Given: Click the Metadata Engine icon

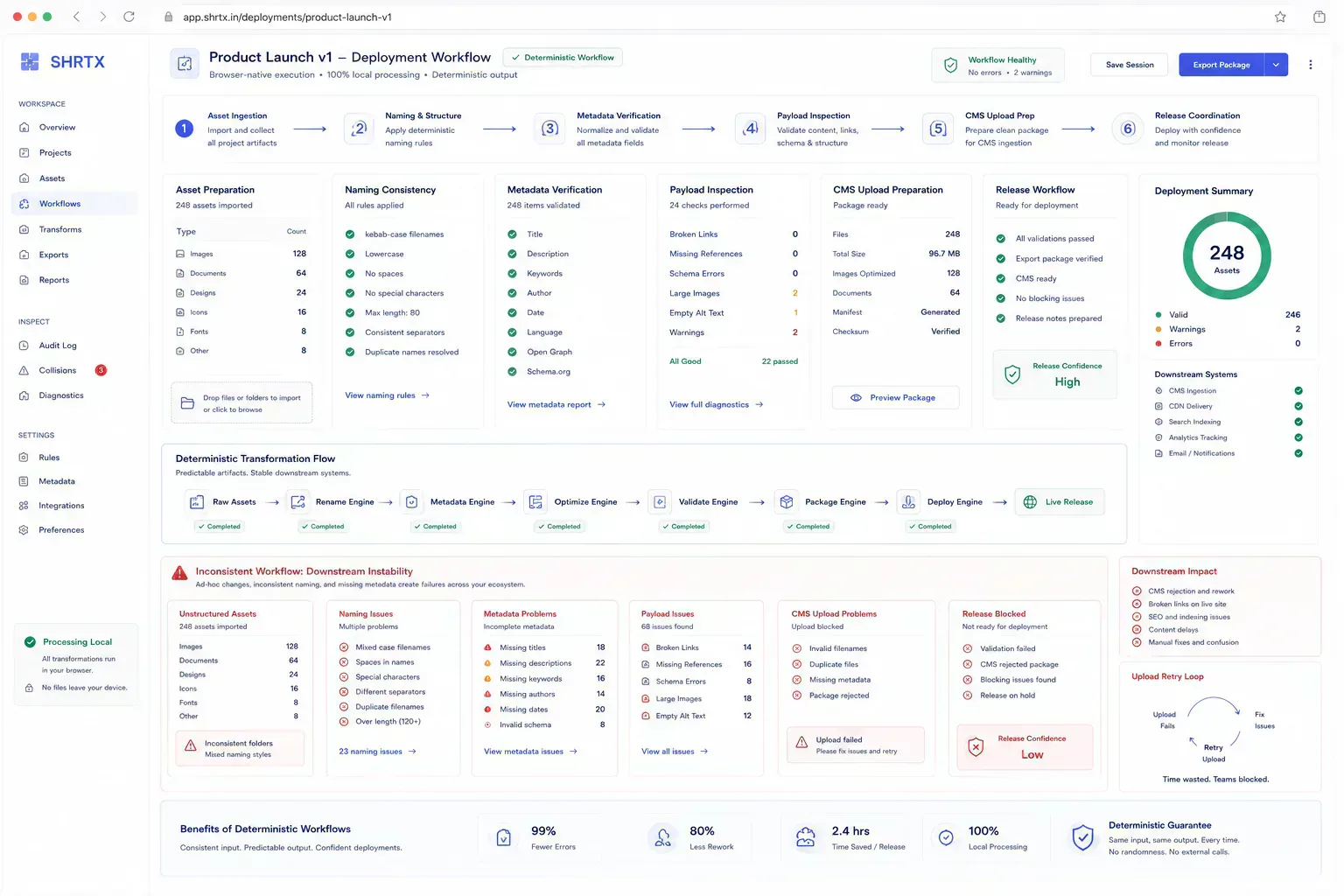Looking at the screenshot, I should [x=411, y=502].
